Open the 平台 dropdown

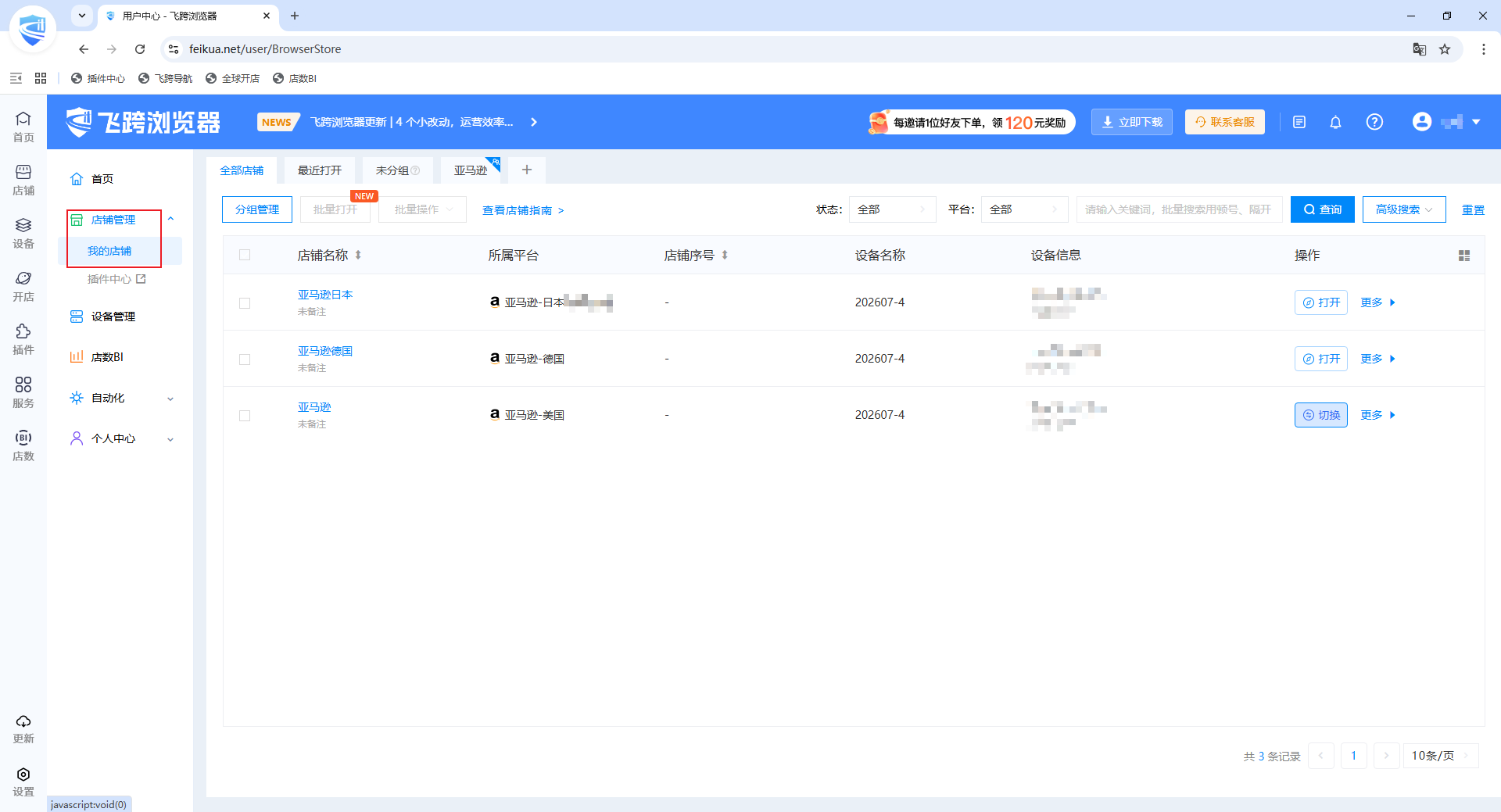(x=1024, y=209)
